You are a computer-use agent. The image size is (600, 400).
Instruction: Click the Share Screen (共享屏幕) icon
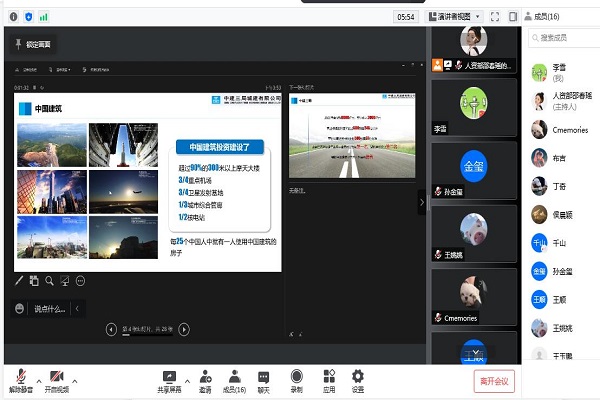click(x=171, y=378)
